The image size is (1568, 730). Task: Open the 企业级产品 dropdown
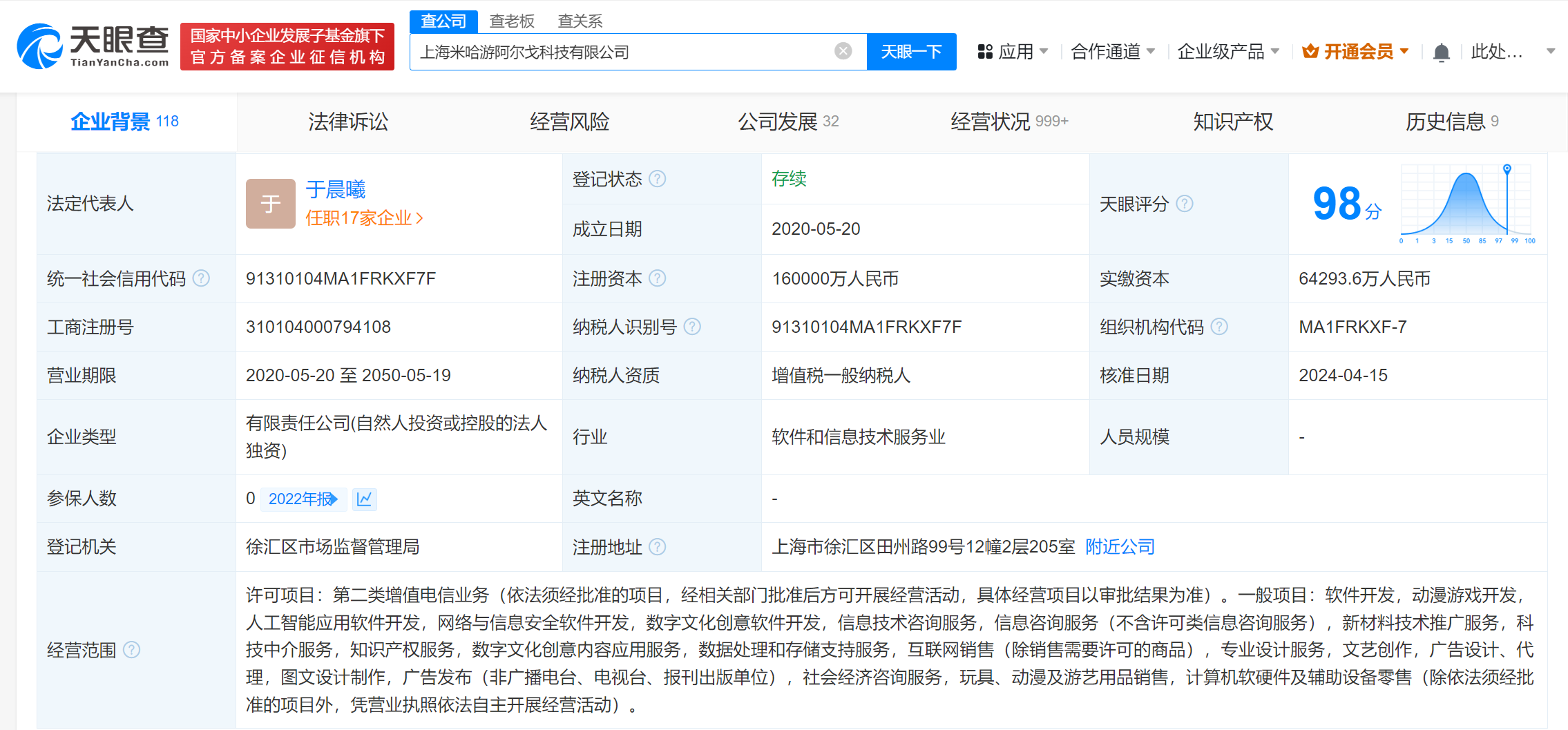tap(1227, 52)
